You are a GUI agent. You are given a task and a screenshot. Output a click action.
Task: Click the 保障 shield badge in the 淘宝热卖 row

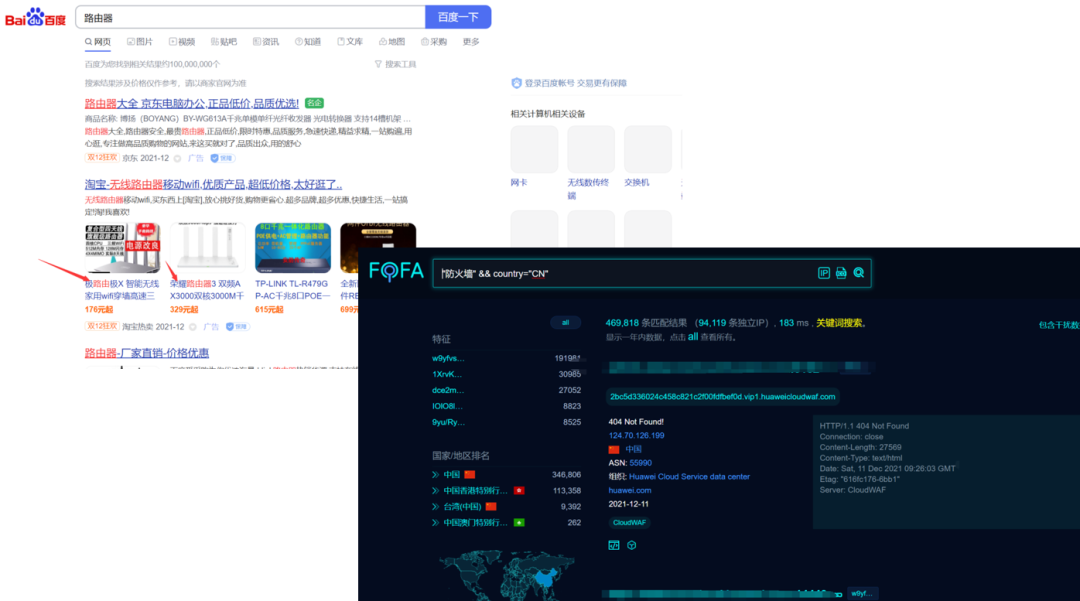tap(237, 327)
